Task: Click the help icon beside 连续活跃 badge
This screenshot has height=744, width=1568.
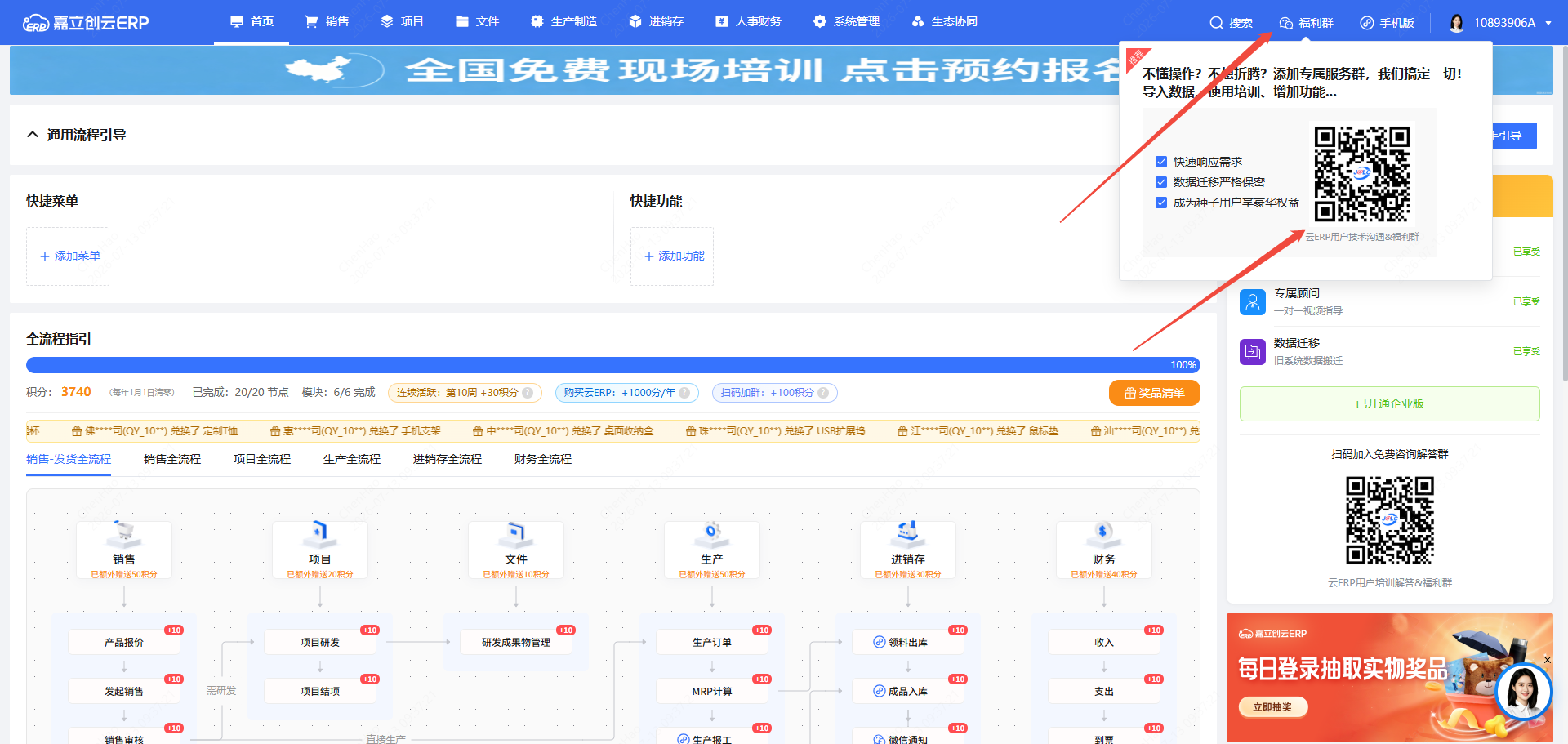Action: [528, 393]
